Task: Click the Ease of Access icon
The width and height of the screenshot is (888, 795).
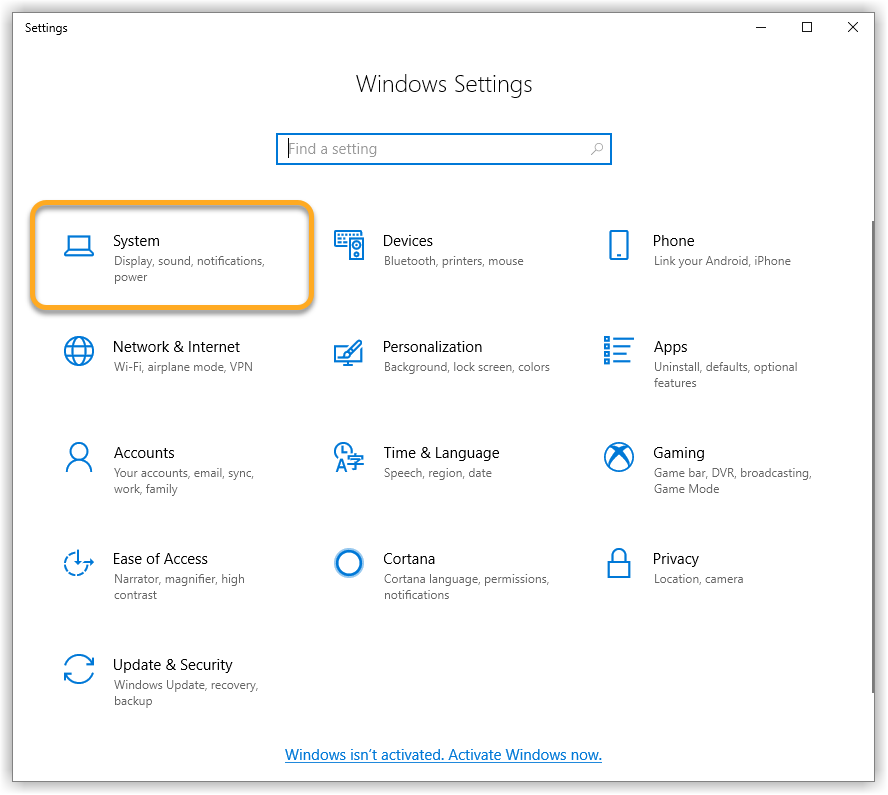Action: click(x=78, y=564)
